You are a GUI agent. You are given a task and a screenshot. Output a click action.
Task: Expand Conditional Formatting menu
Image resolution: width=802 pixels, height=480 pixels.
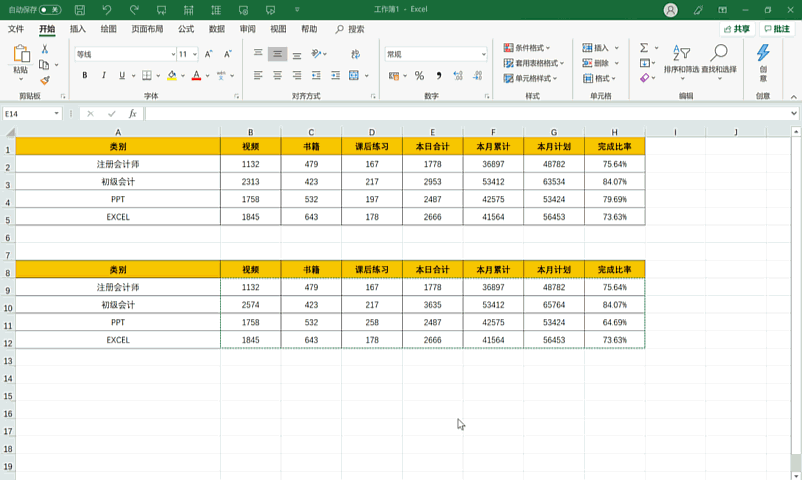tap(527, 48)
